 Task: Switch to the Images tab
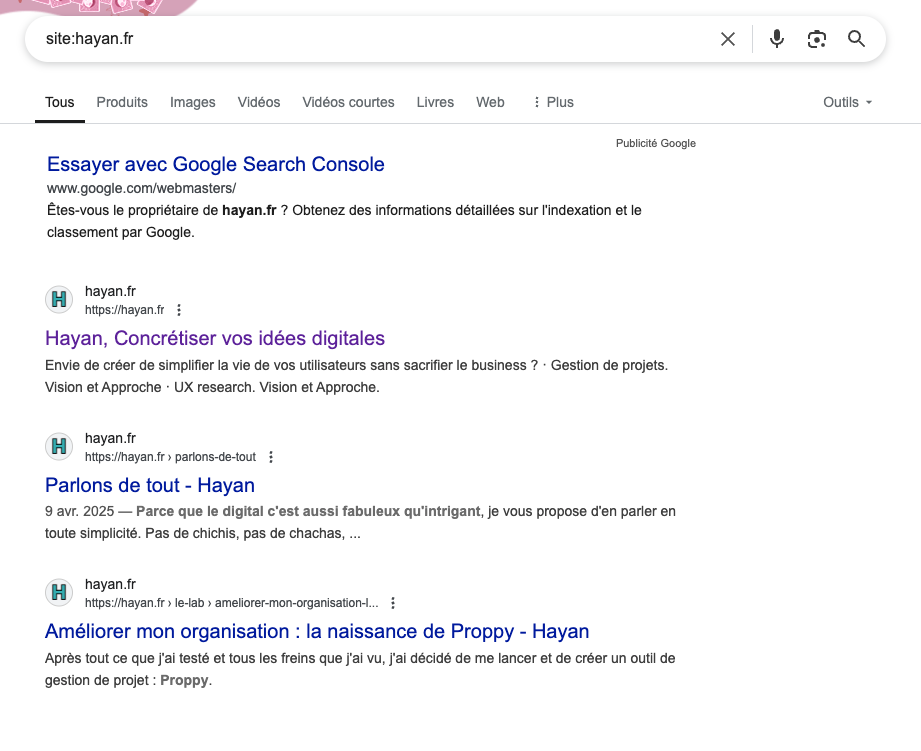tap(193, 102)
